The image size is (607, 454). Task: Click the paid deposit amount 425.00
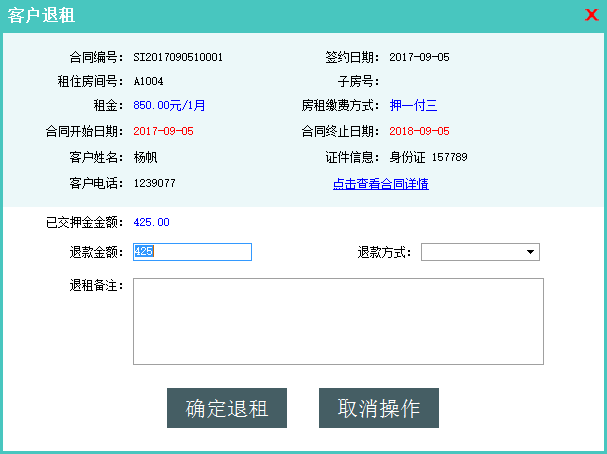point(151,222)
